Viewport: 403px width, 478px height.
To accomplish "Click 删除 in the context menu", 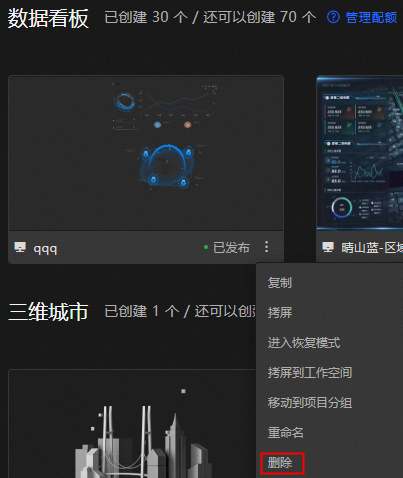I will pyautogui.click(x=280, y=463).
